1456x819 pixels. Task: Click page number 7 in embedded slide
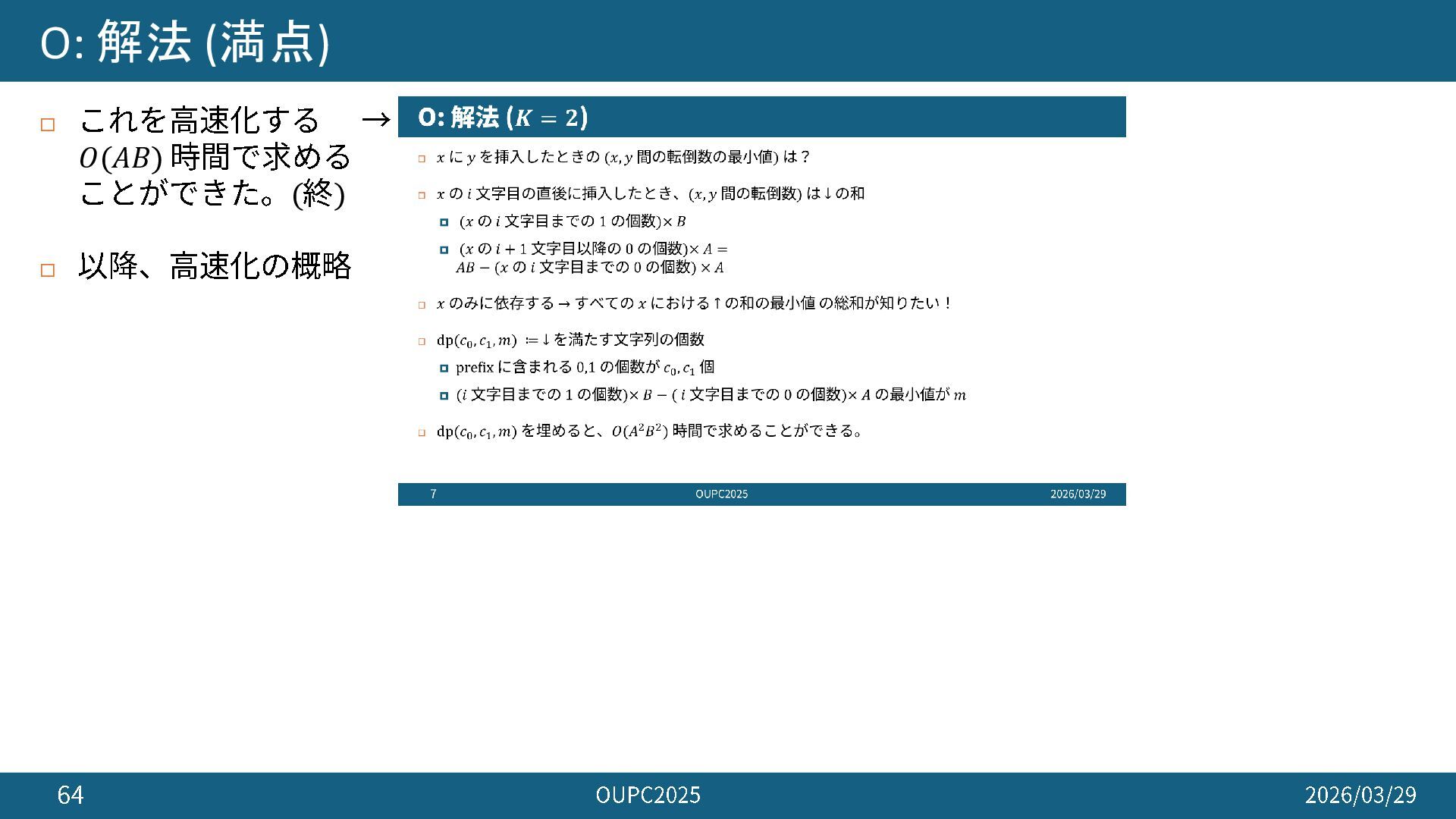(x=433, y=494)
